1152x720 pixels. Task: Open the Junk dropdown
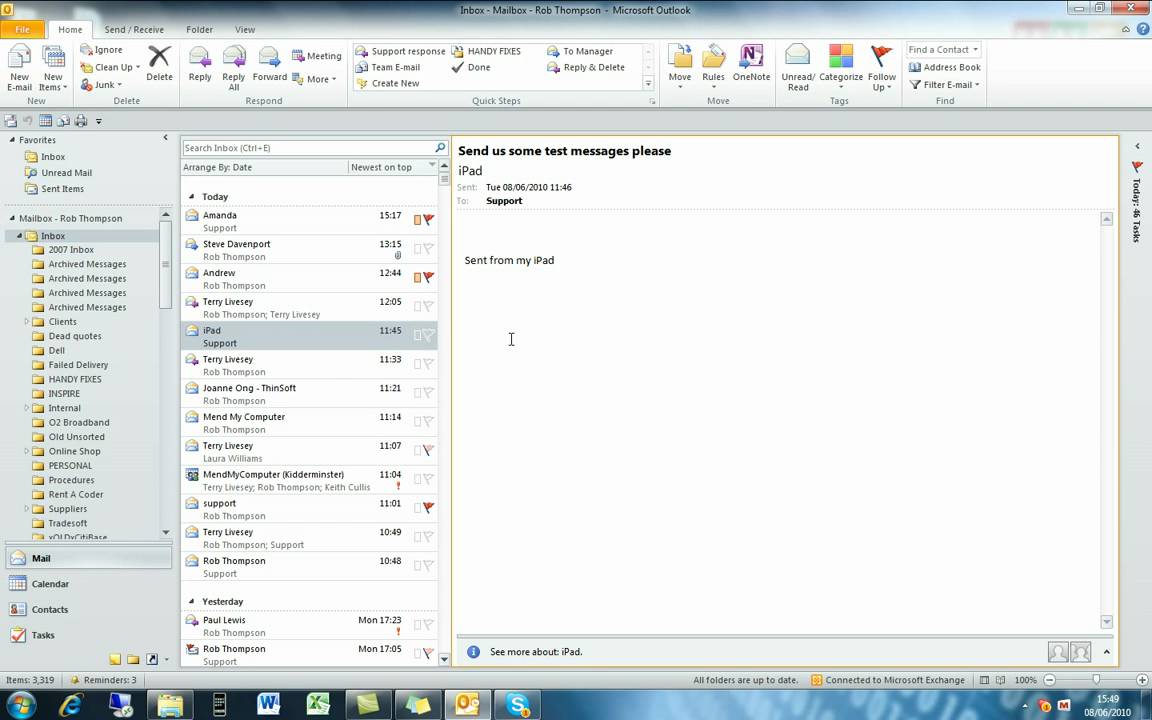click(x=101, y=84)
